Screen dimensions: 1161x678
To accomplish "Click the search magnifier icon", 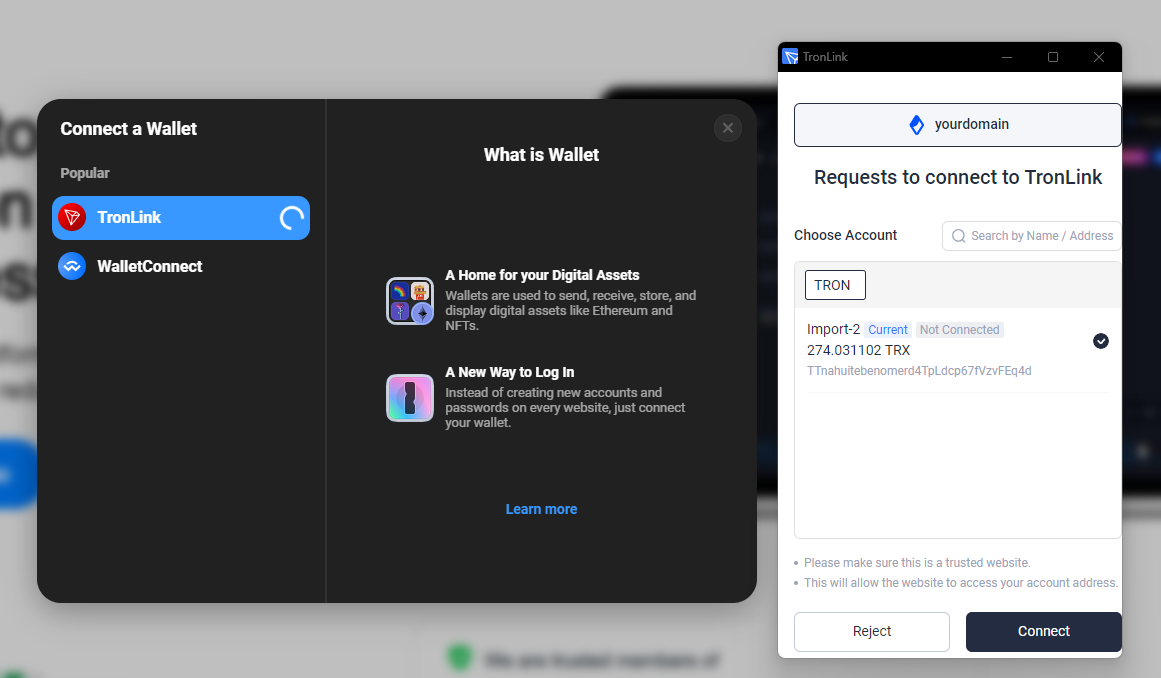I will click(958, 236).
